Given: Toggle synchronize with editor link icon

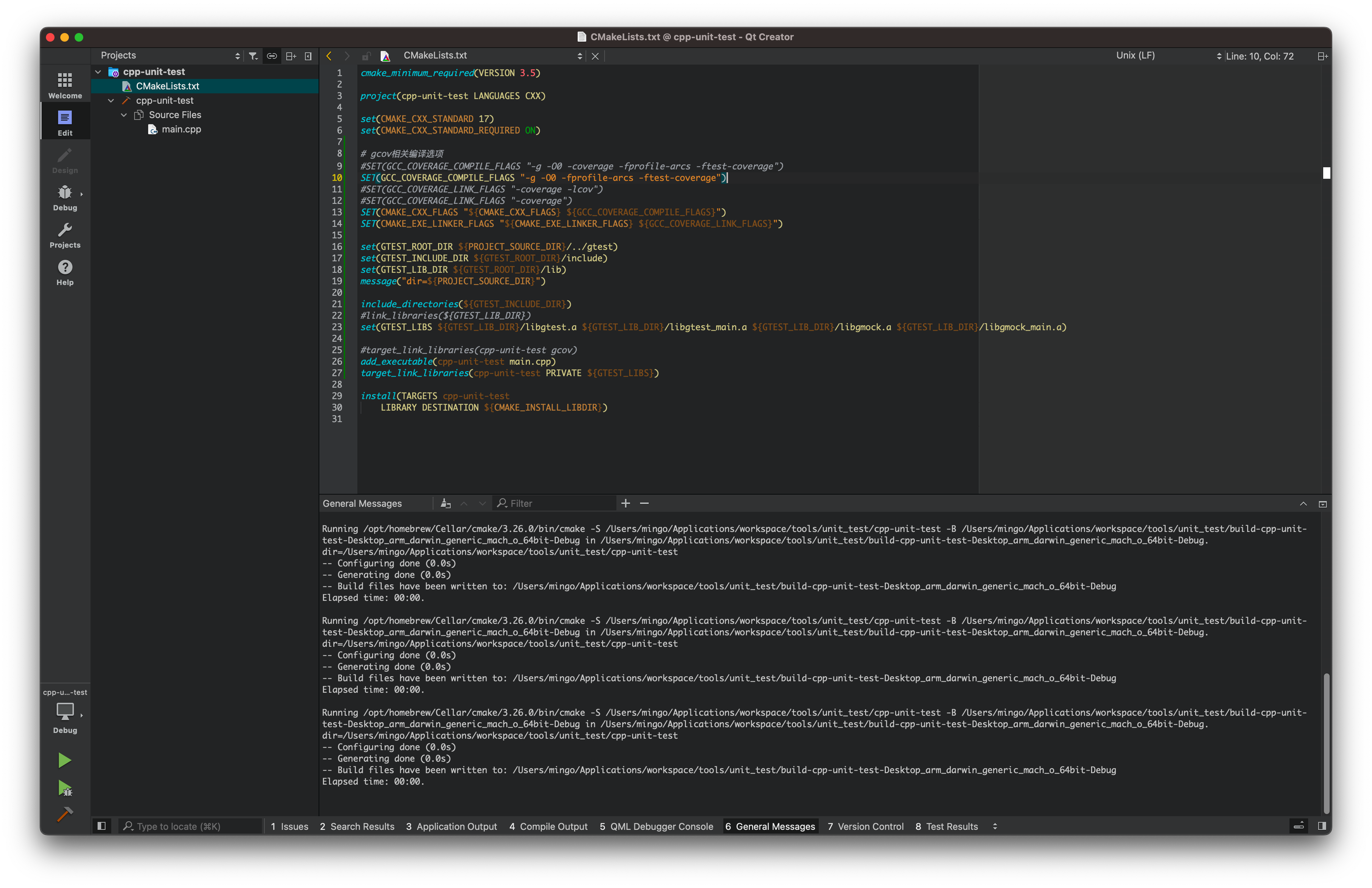Looking at the screenshot, I should 271,56.
